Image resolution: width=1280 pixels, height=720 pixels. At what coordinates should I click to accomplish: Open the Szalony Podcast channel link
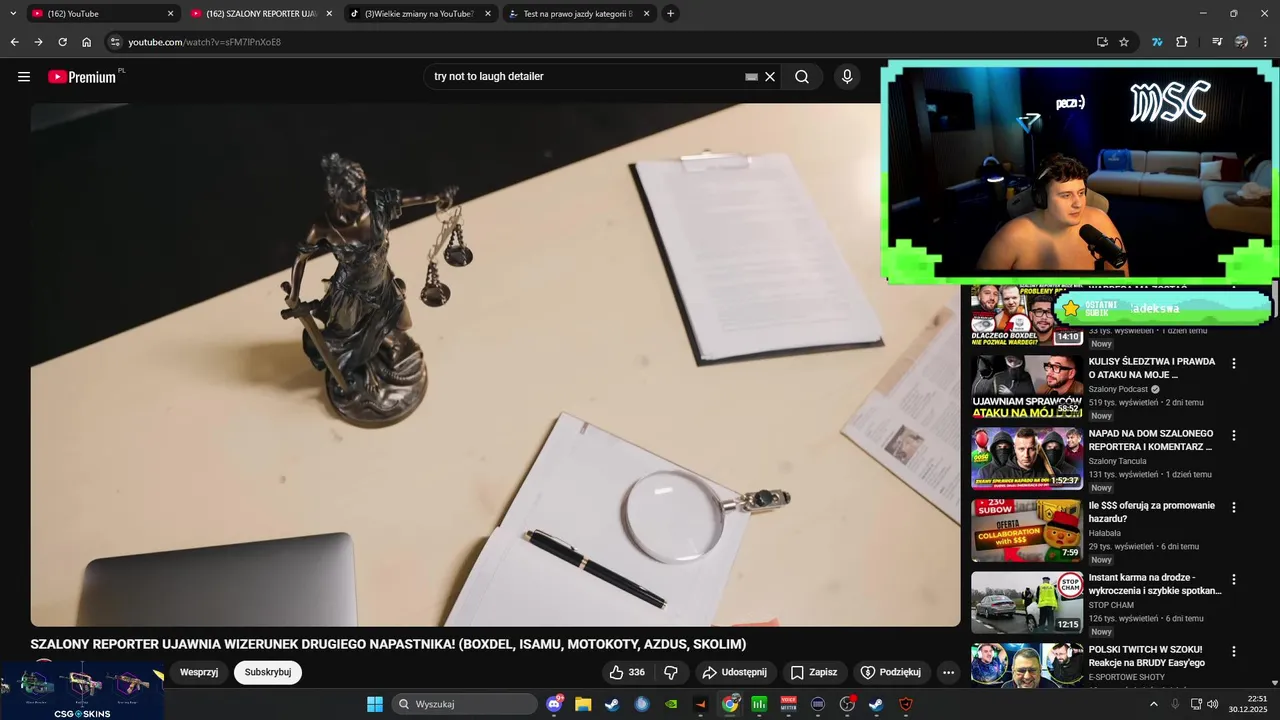click(x=1118, y=390)
